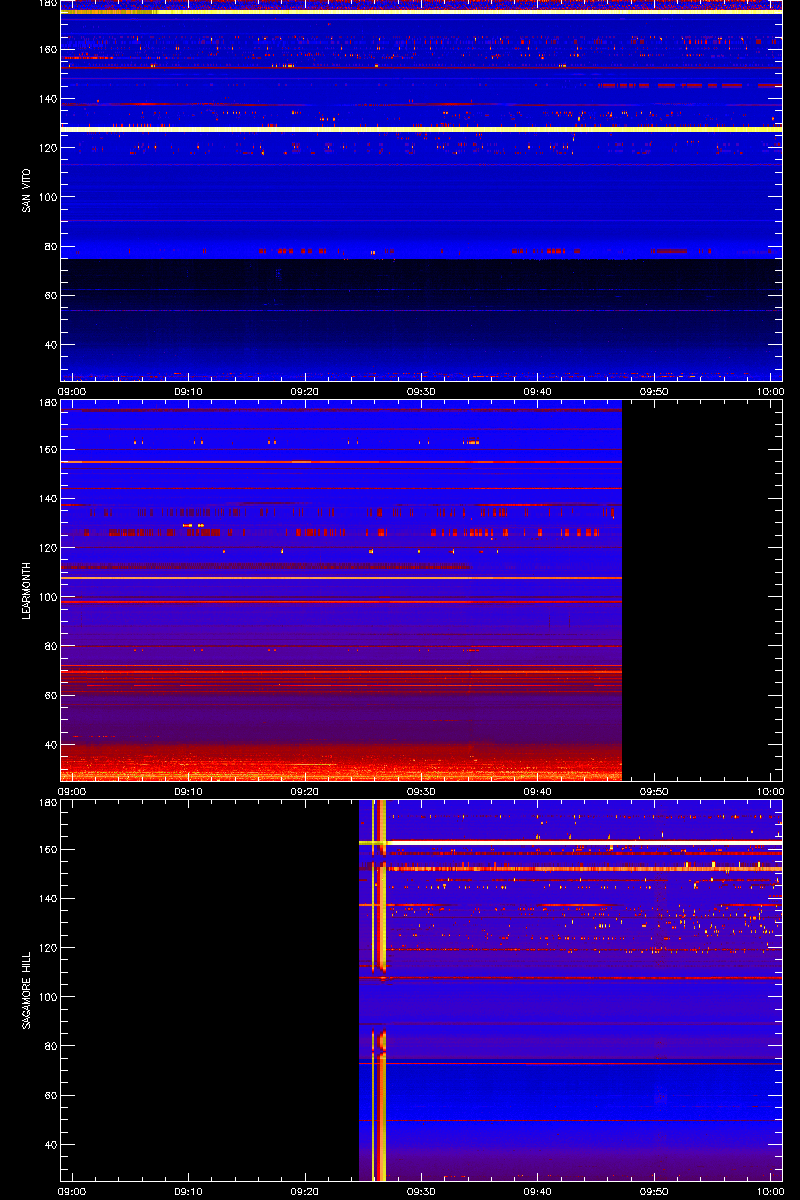Click 10:00 under the Learmonth panel
The width and height of the screenshot is (800, 1200).
(x=770, y=791)
